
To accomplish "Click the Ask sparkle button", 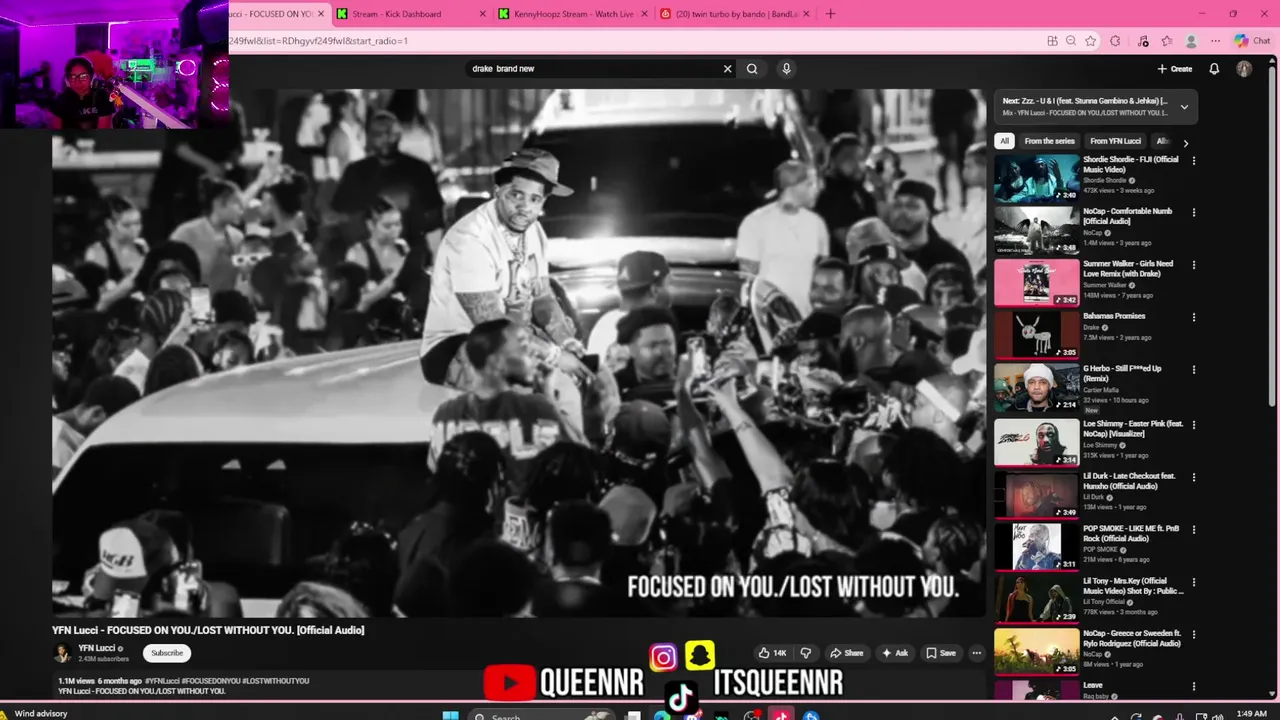I will coord(894,653).
